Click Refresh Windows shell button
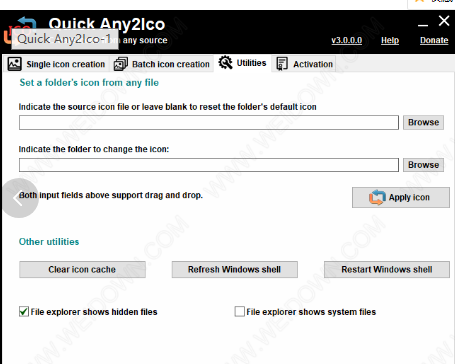This screenshot has width=455, height=364. point(235,269)
